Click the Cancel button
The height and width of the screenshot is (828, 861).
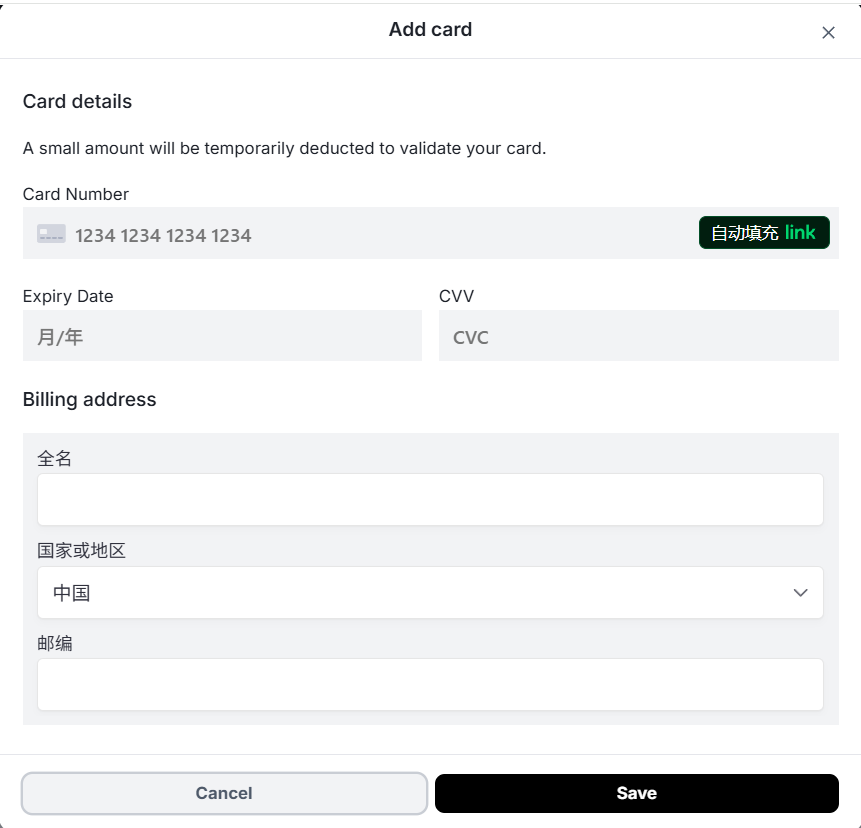[x=224, y=792]
